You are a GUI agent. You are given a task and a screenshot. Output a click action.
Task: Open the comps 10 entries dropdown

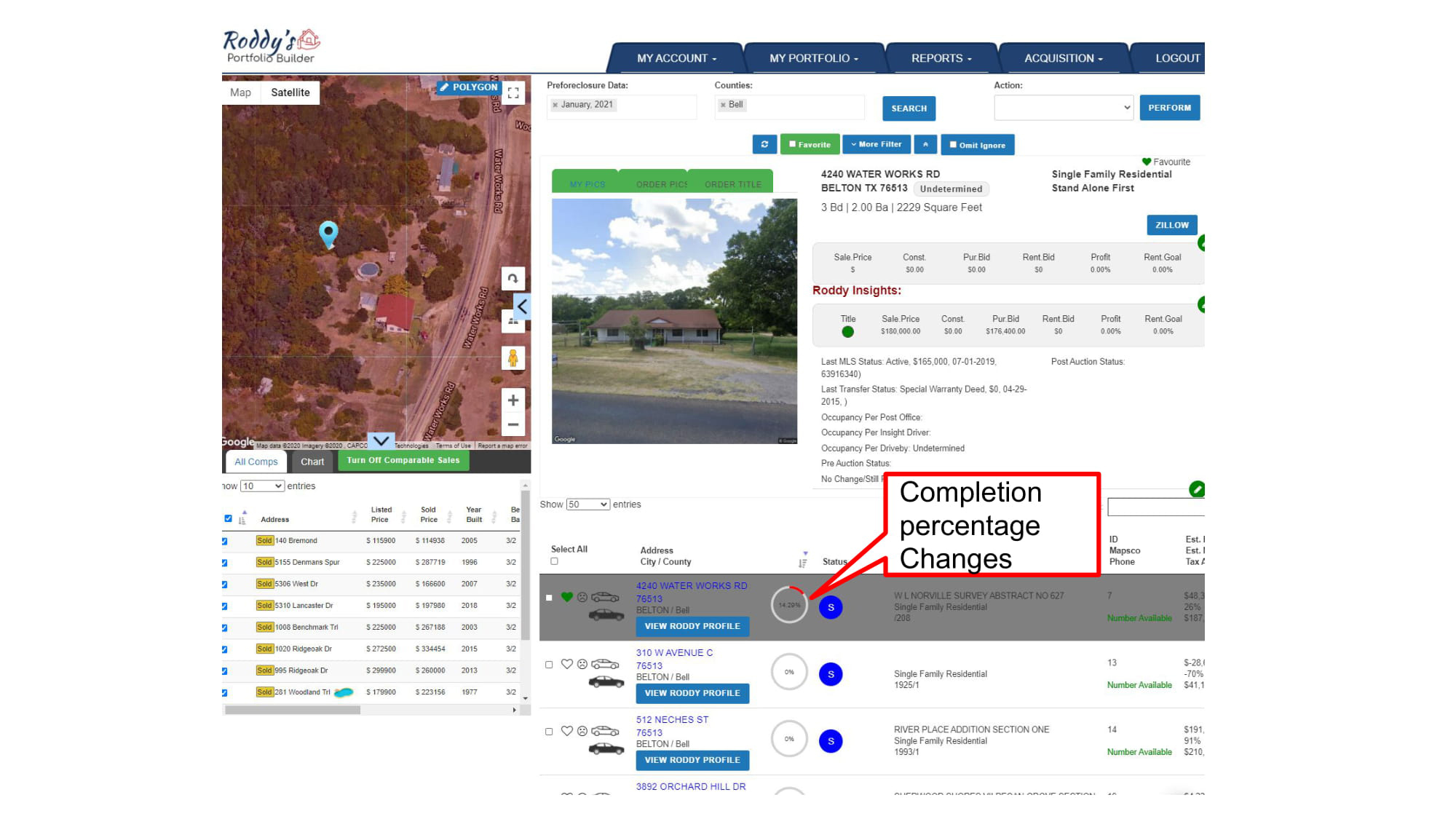point(262,486)
